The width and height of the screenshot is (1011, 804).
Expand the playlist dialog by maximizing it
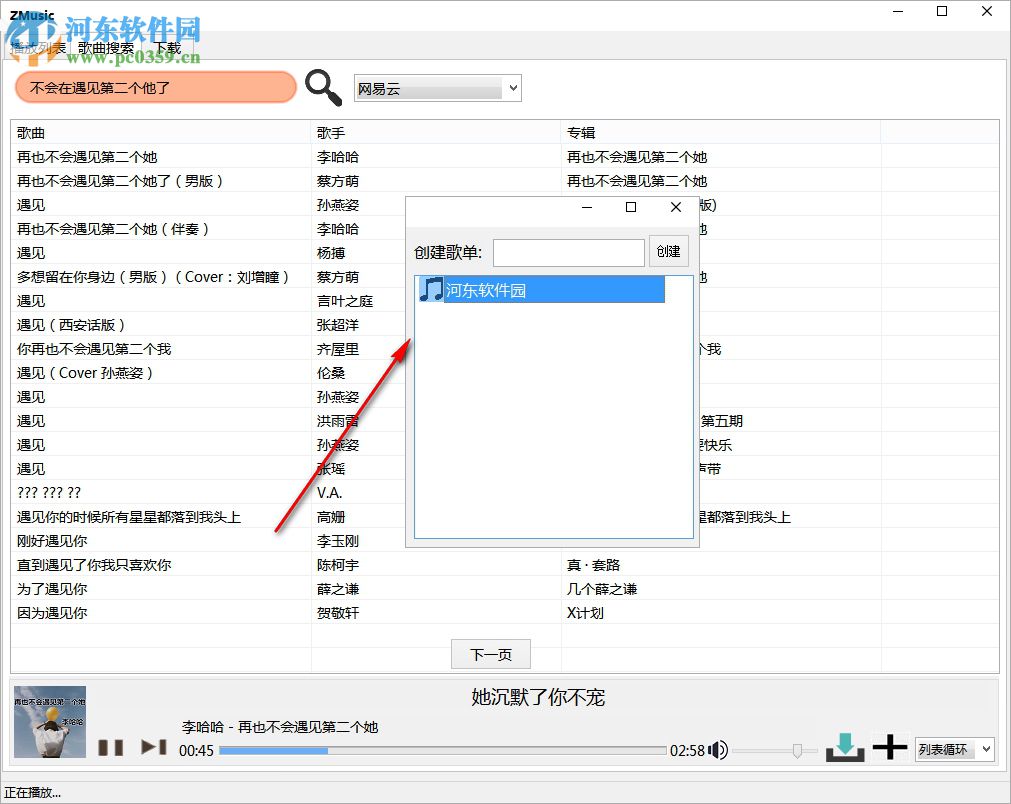(x=631, y=208)
